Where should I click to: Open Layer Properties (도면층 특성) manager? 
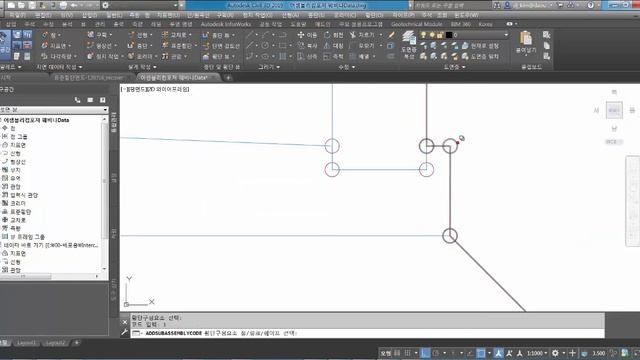click(409, 44)
